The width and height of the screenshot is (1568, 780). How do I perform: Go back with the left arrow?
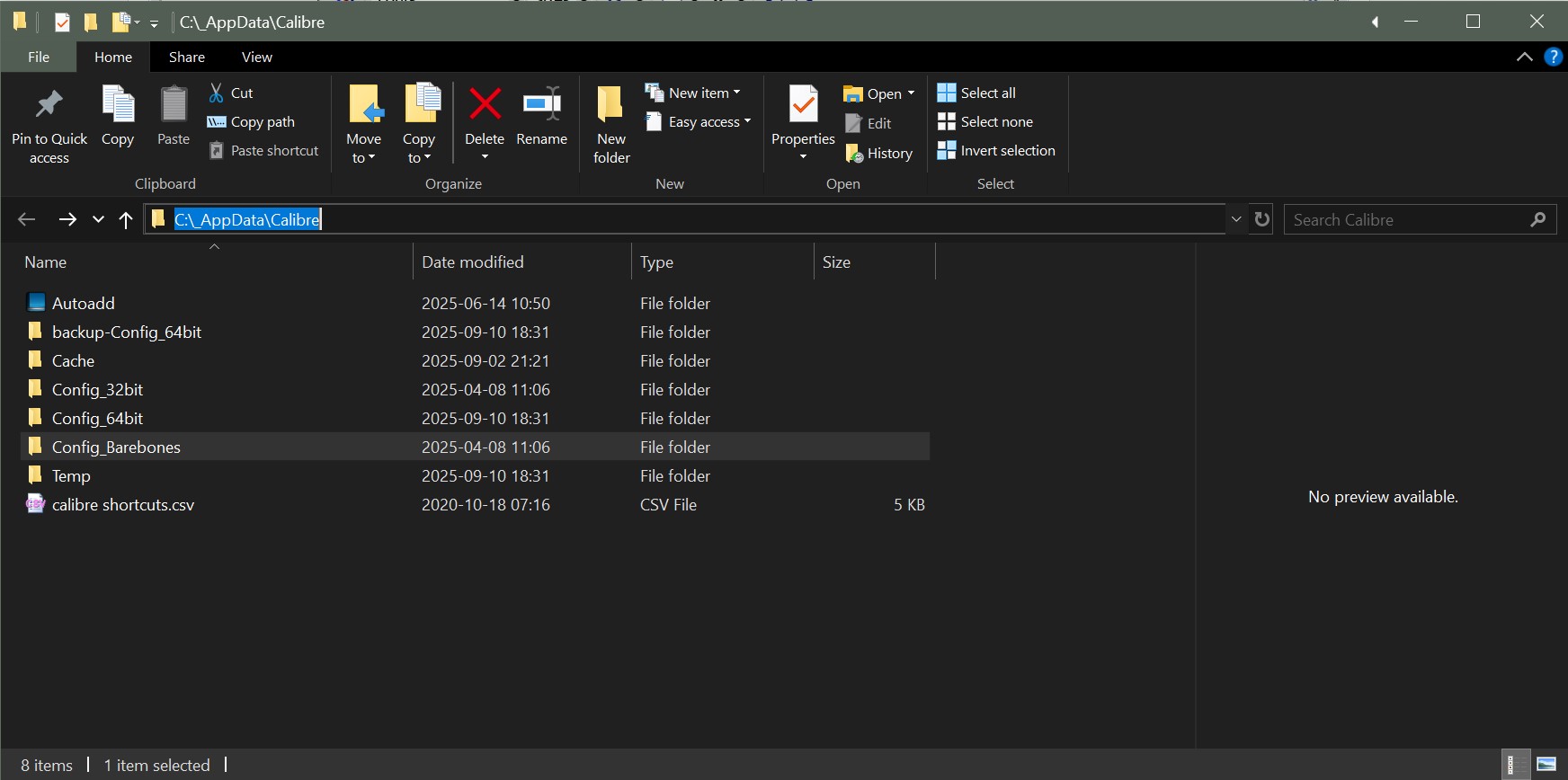(27, 219)
